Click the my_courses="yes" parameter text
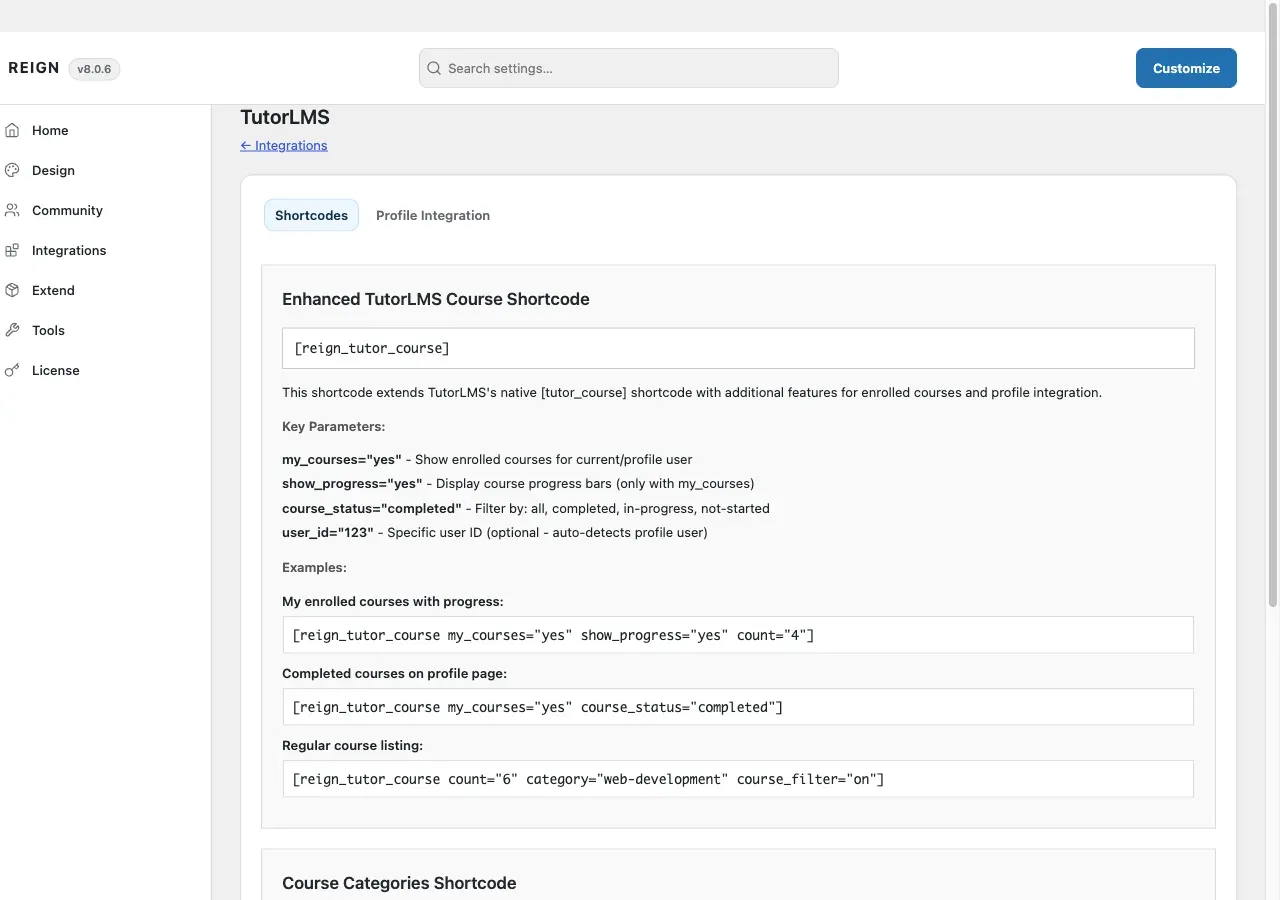The height and width of the screenshot is (900, 1280). point(342,459)
